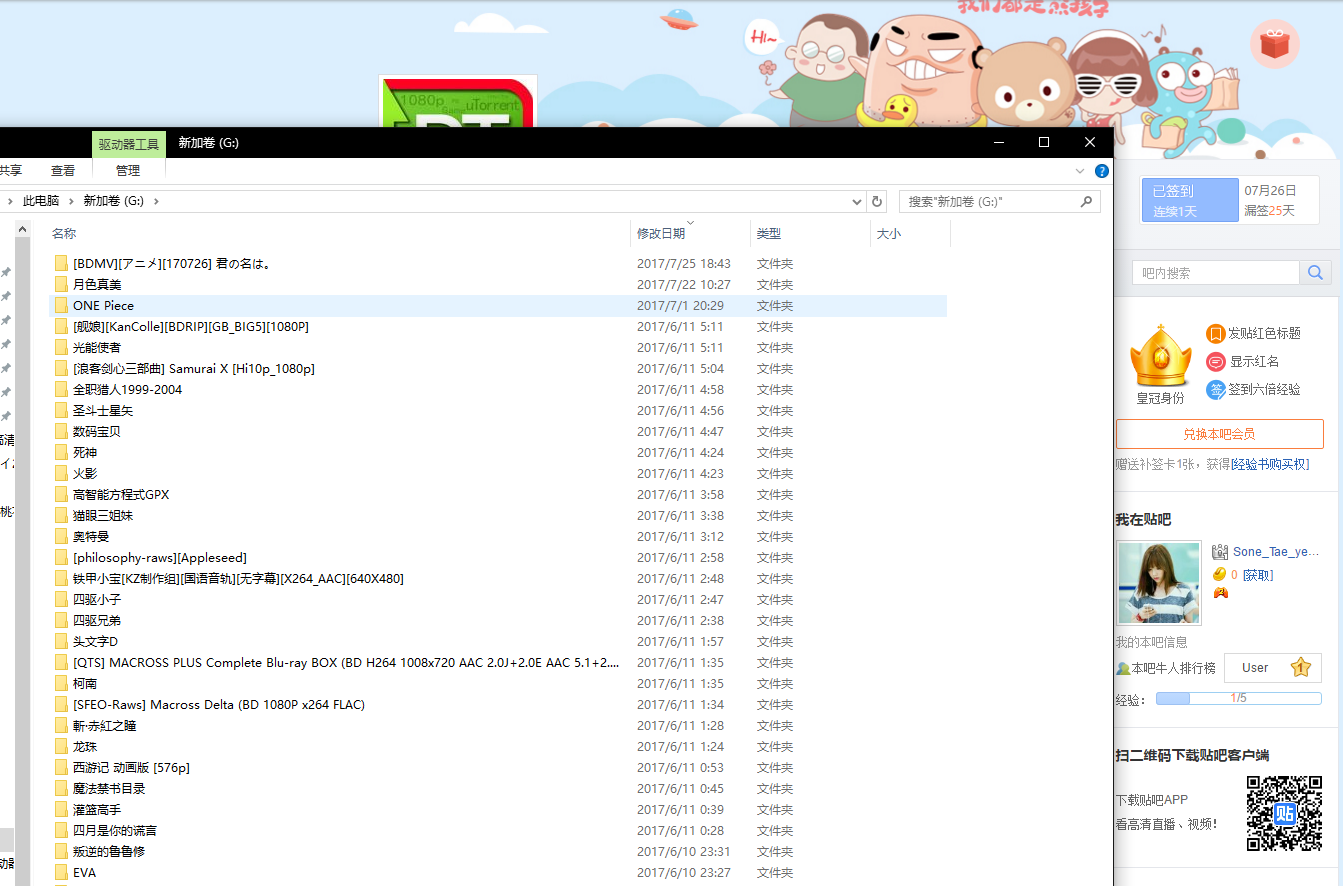The width and height of the screenshot is (1343, 886).
Task: Click the 已签到 check-in button
Action: click(x=1190, y=200)
